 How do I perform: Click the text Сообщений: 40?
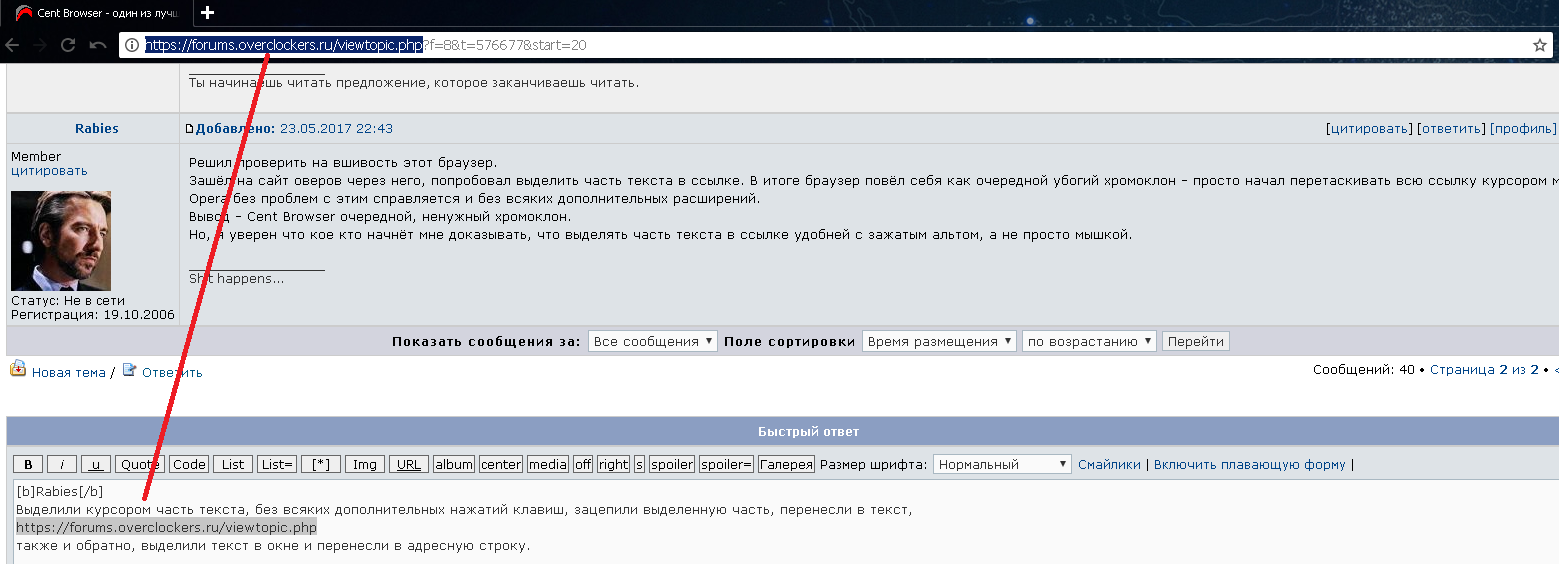pos(1363,369)
